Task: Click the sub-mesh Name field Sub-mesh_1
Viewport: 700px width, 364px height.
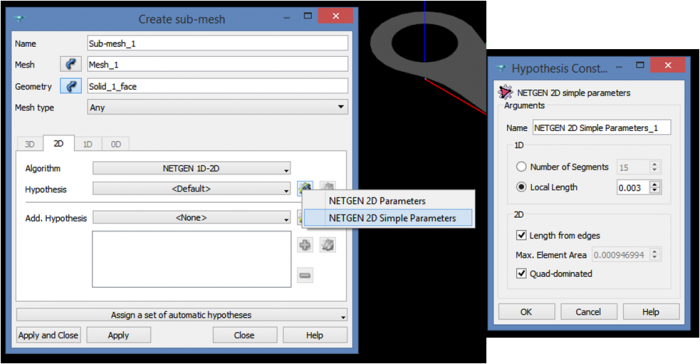Action: pos(217,43)
